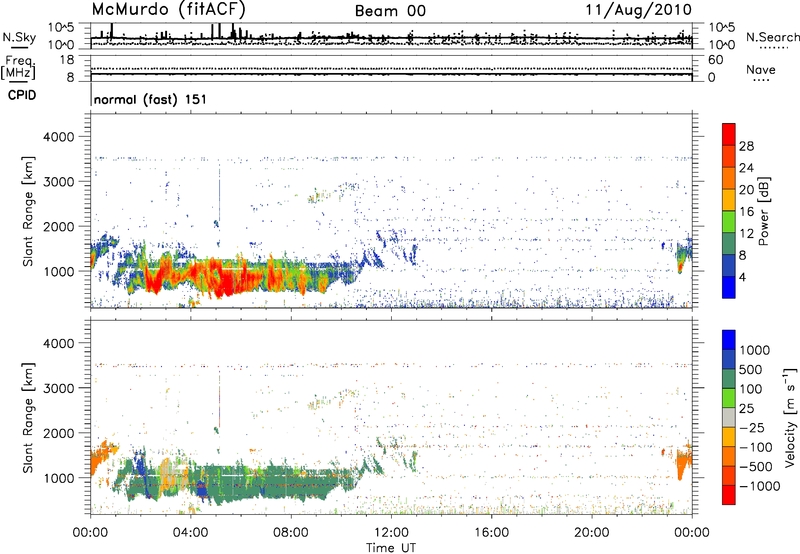Click the N.Search legend label
800x554 pixels.
tap(772, 37)
